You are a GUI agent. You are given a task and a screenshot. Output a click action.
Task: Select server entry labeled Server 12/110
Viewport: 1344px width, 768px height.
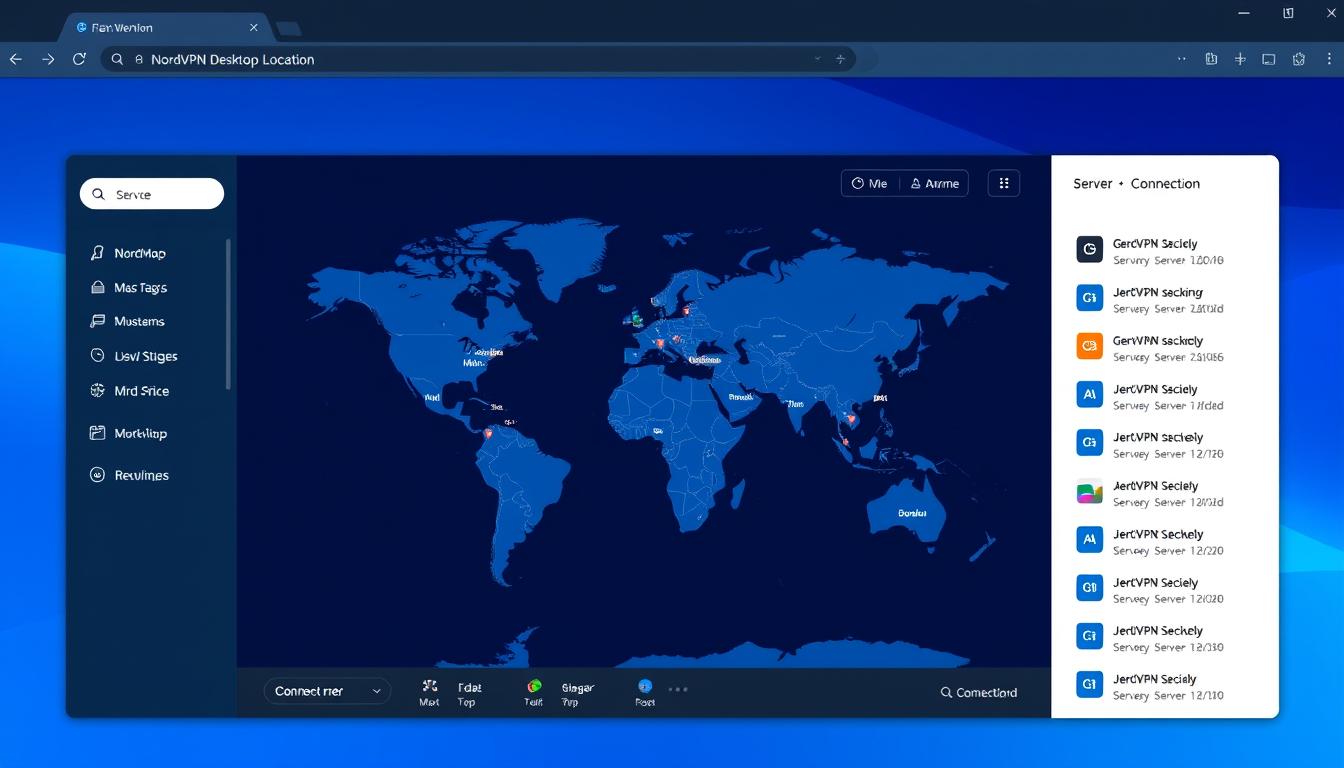(x=1165, y=686)
